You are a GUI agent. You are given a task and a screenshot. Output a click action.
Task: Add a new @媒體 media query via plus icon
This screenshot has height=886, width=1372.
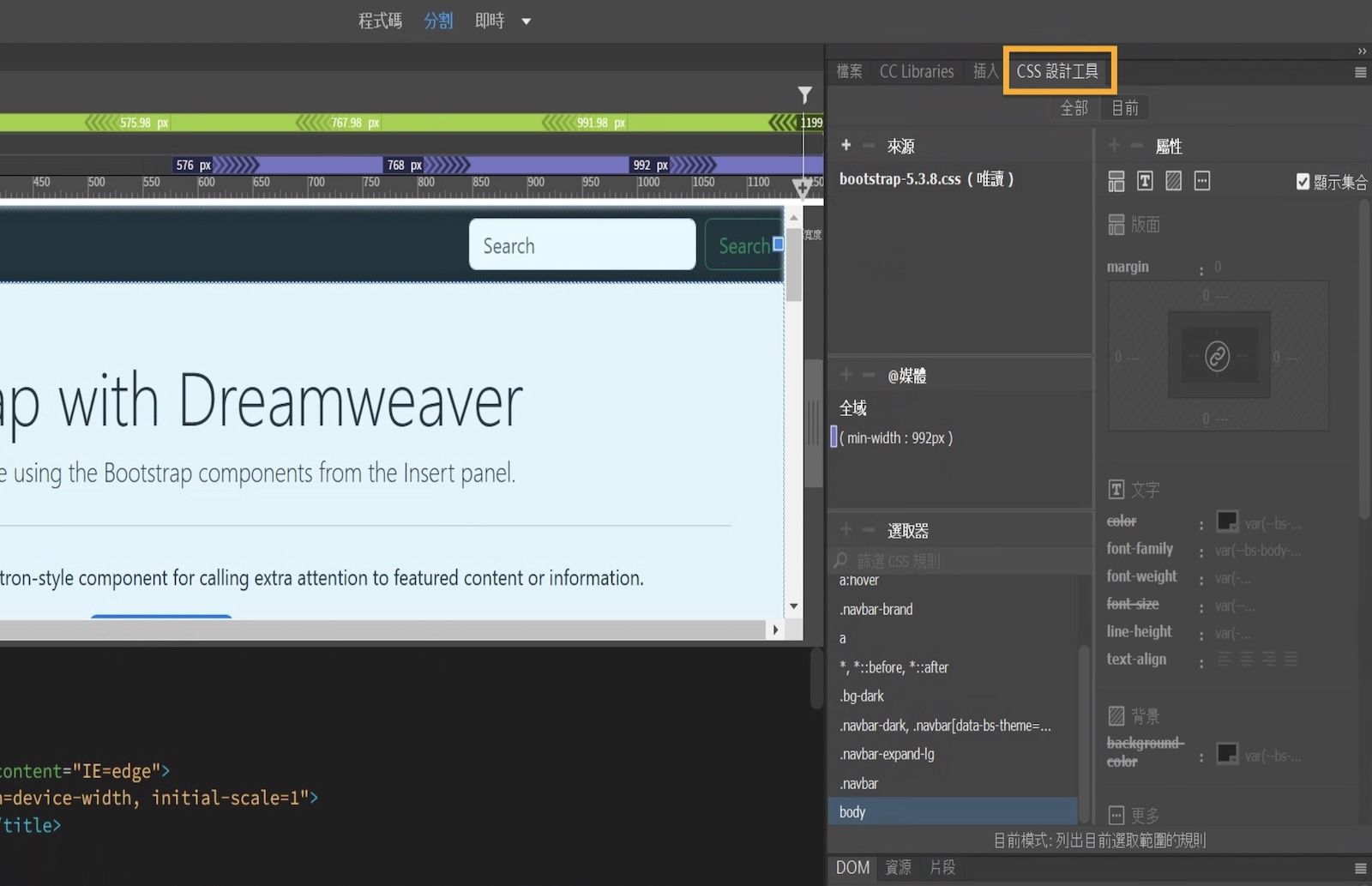(845, 374)
